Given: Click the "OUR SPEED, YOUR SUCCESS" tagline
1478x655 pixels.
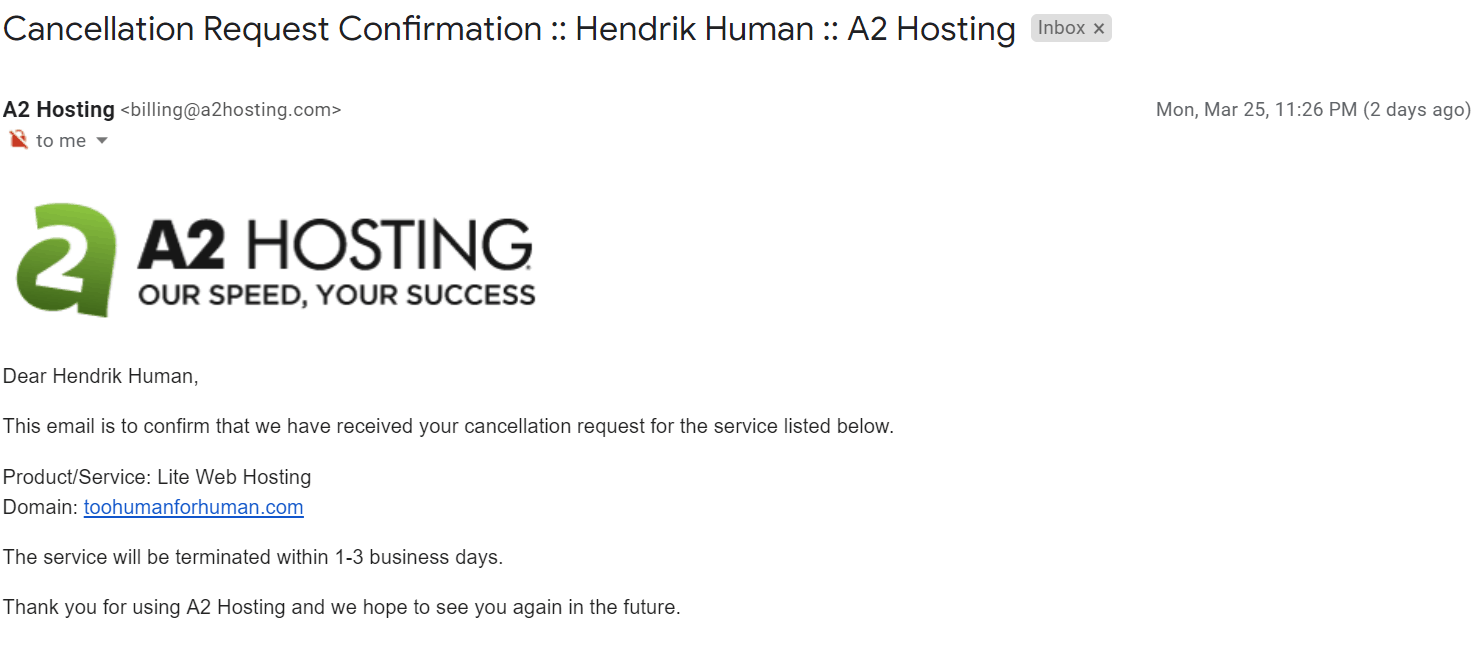Looking at the screenshot, I should 337,295.
